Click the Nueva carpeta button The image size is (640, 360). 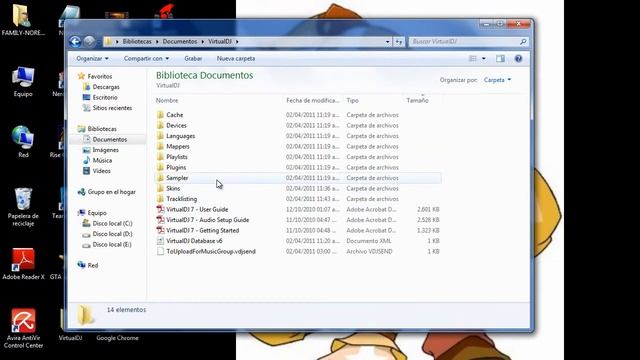(236, 59)
